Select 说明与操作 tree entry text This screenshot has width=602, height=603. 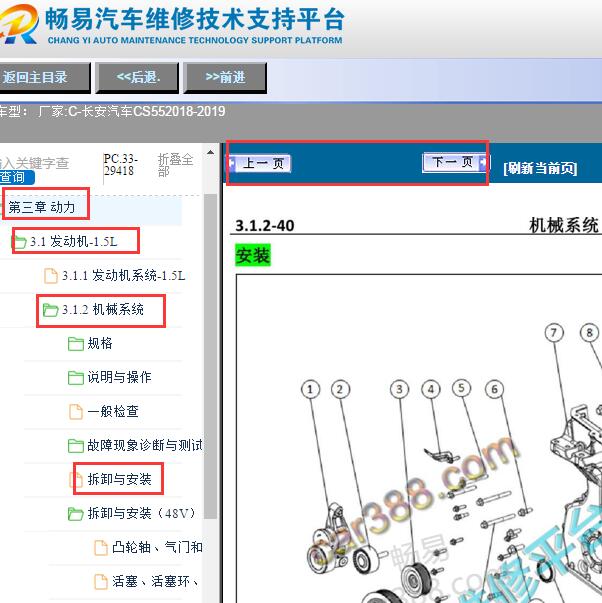tap(119, 377)
